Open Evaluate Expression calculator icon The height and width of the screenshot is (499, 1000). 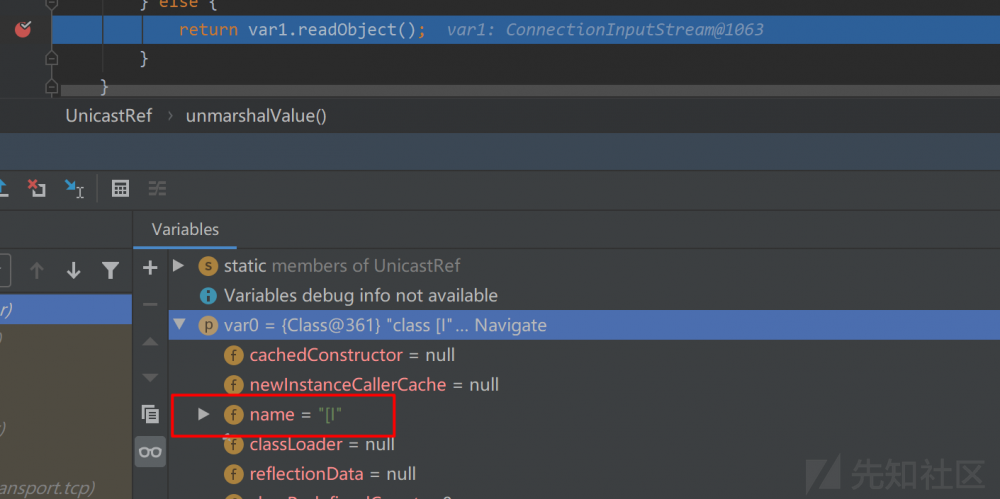[120, 188]
